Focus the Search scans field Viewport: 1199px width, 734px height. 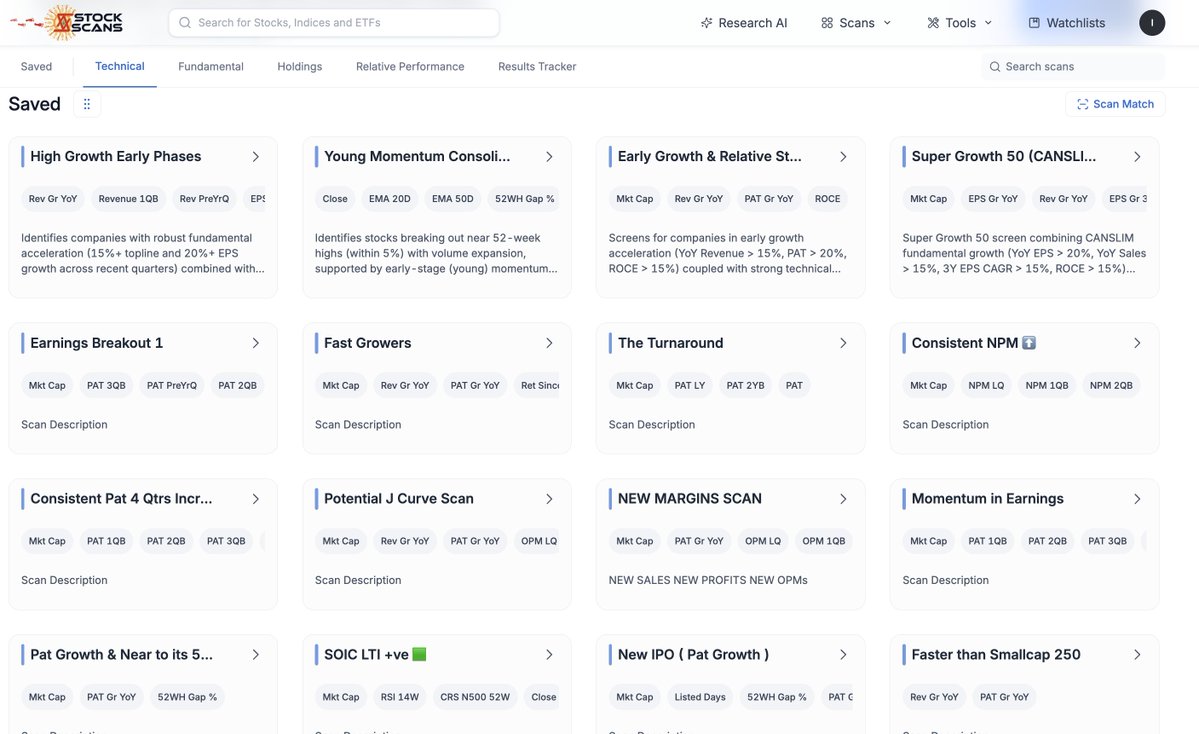click(x=1073, y=67)
